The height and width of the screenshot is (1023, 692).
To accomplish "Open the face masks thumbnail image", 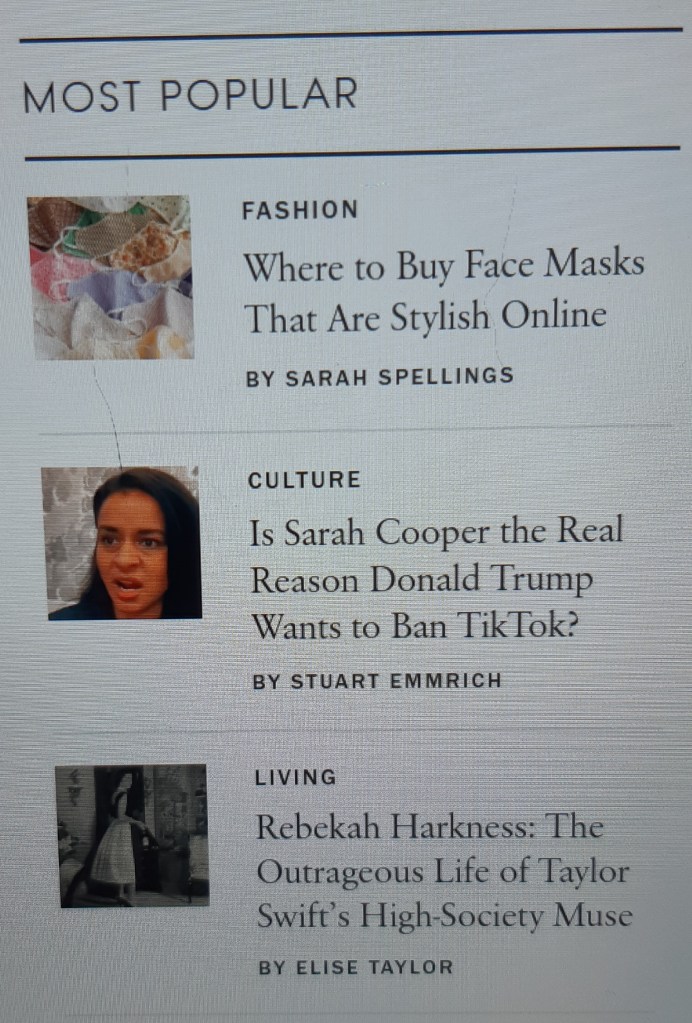I will pyautogui.click(x=111, y=277).
